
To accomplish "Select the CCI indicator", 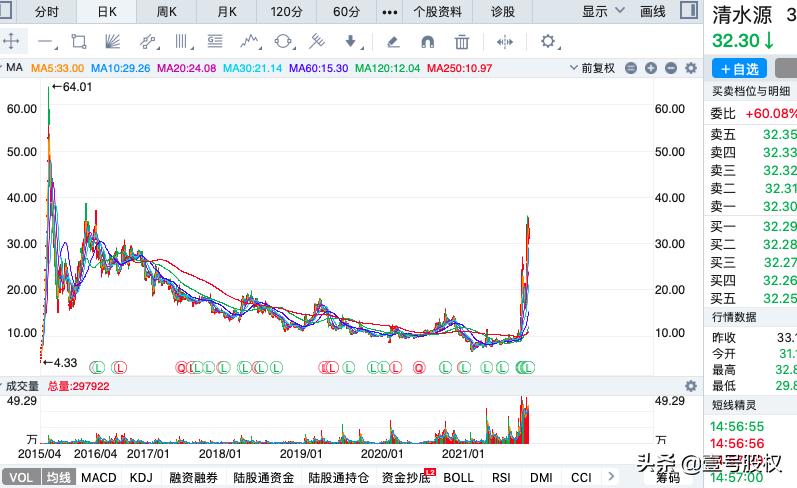I will pos(581,477).
